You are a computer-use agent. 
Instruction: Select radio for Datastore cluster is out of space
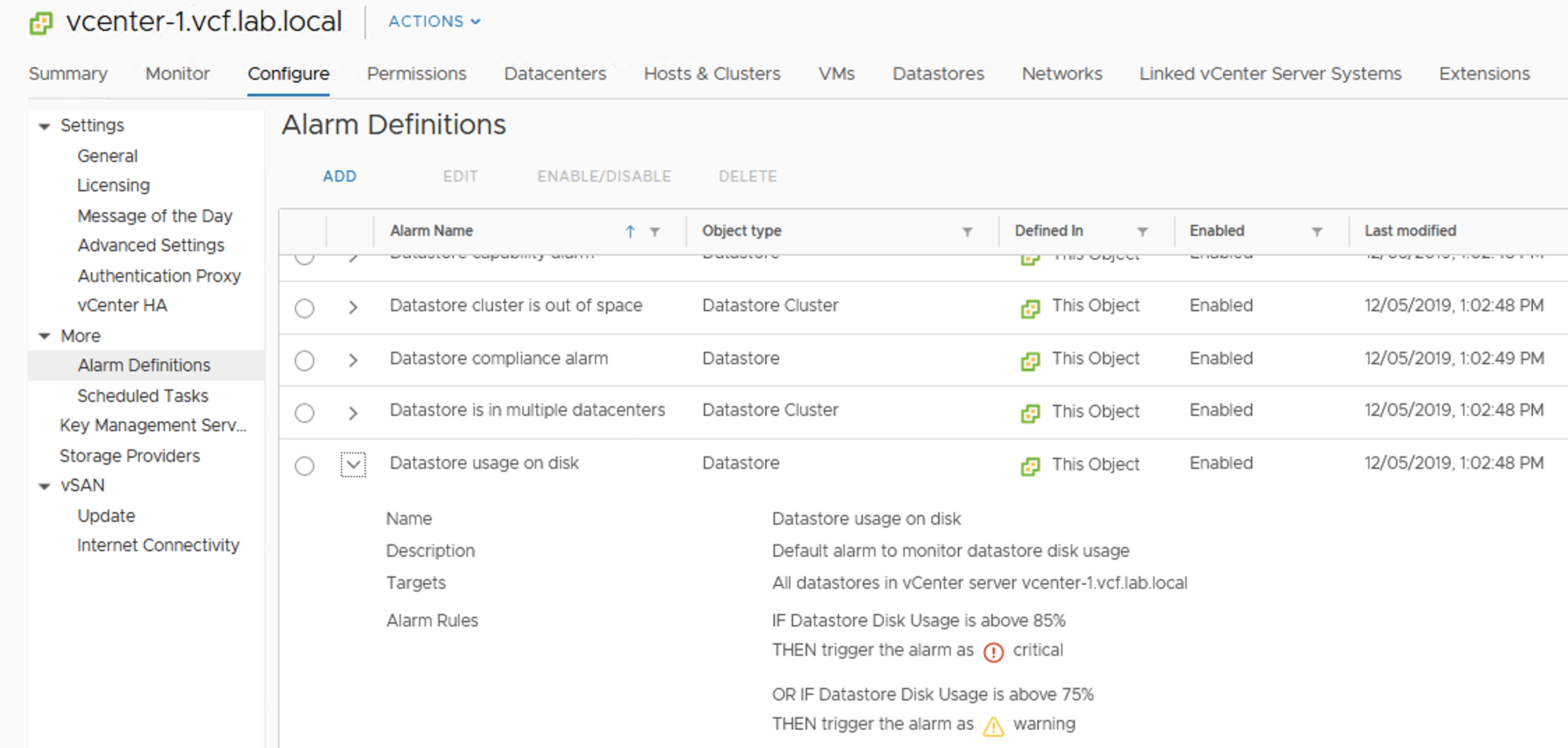click(304, 308)
